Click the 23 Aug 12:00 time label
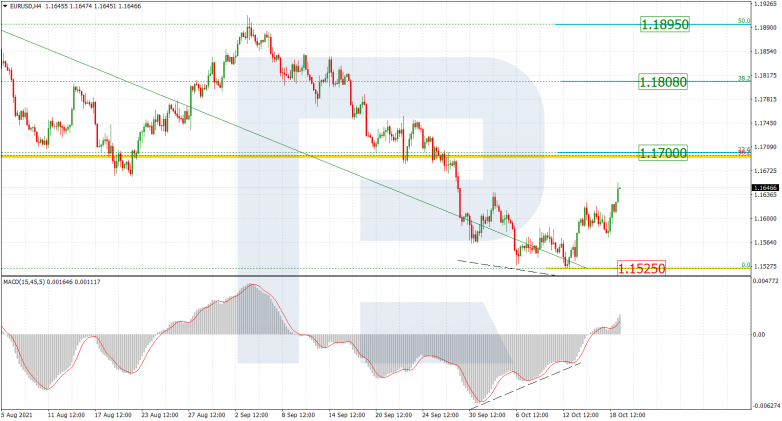The width and height of the screenshot is (782, 421). [160, 415]
